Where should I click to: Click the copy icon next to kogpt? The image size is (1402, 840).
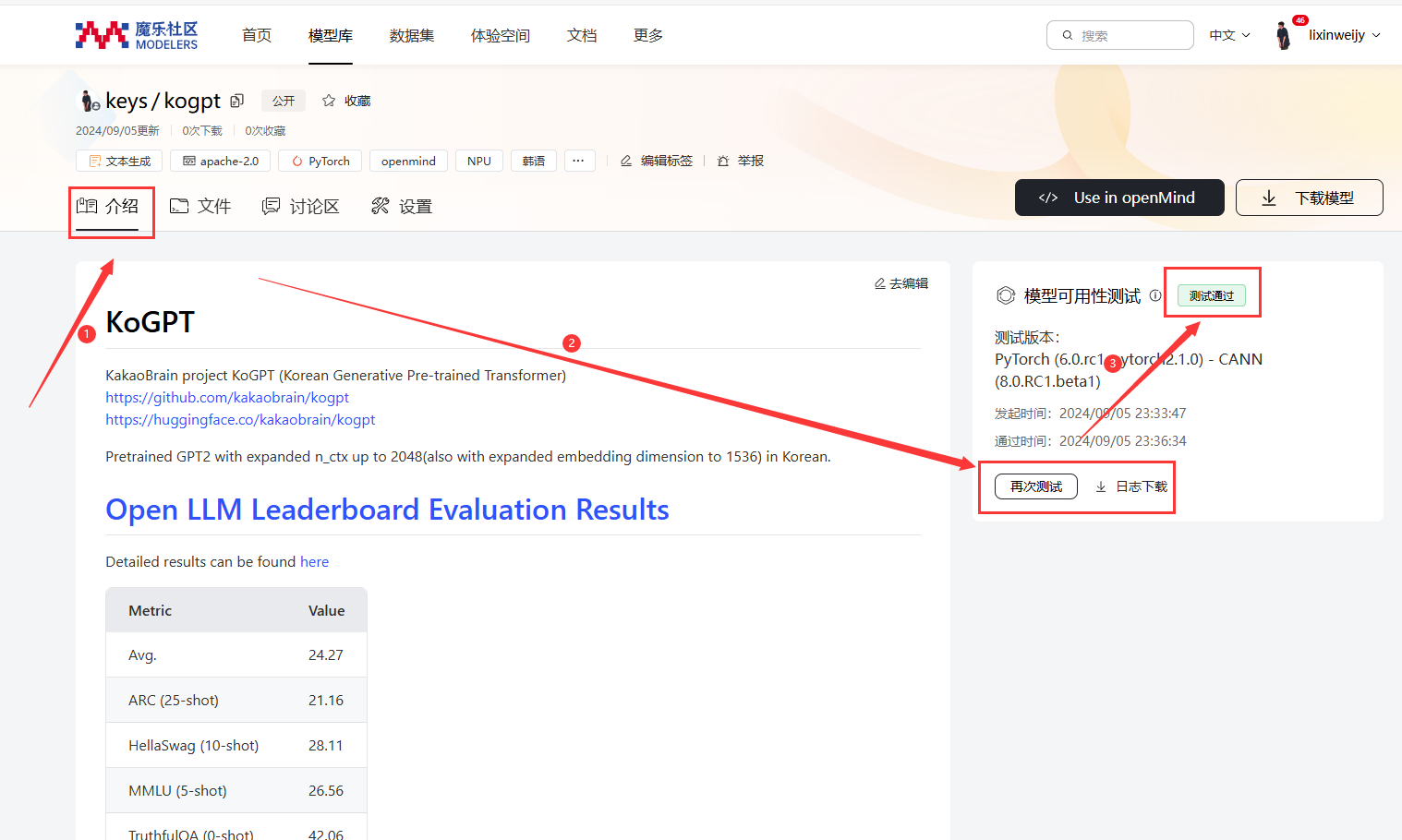(237, 101)
